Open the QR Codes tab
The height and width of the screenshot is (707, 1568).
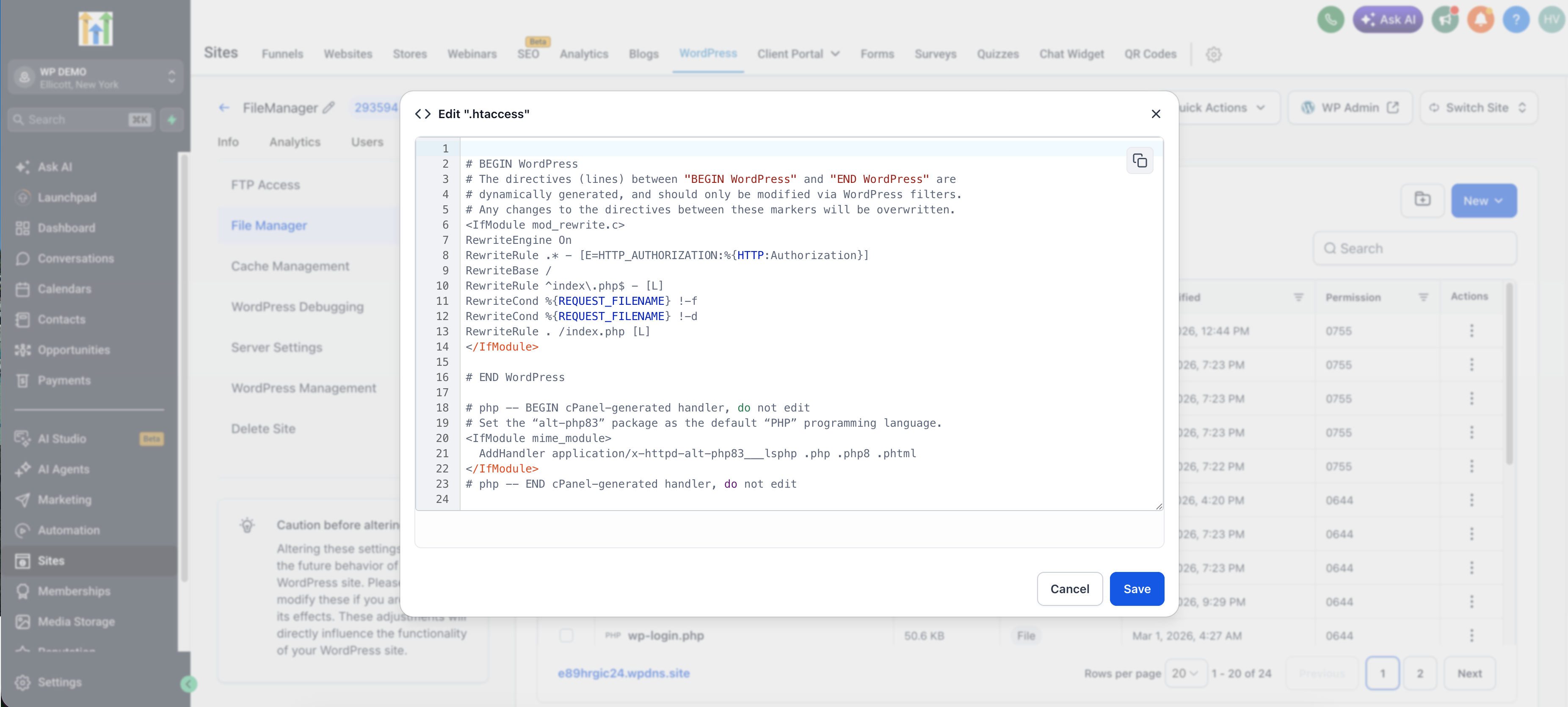pos(1150,54)
